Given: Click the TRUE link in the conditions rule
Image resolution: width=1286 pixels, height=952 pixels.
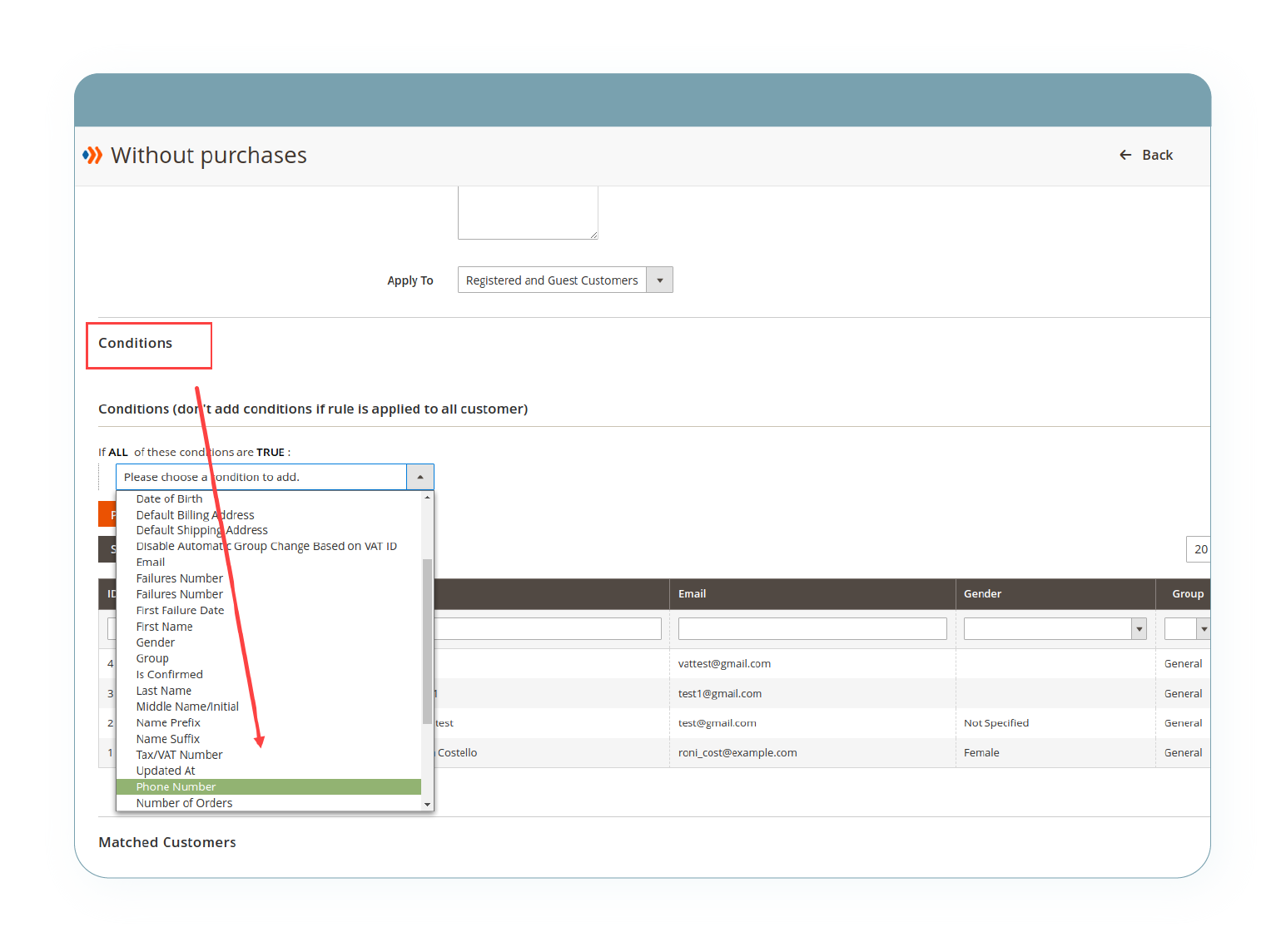Looking at the screenshot, I should [x=270, y=453].
